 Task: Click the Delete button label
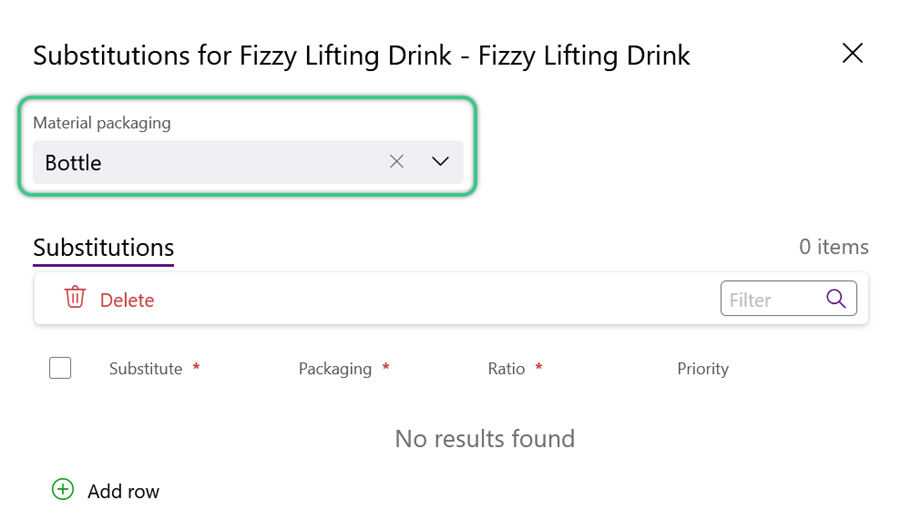tap(127, 300)
